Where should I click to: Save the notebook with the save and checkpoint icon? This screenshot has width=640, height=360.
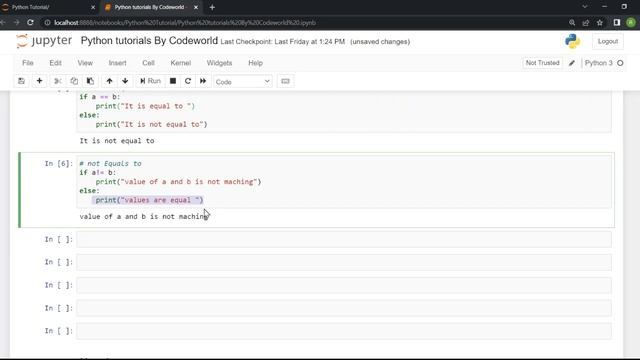click(x=21, y=81)
